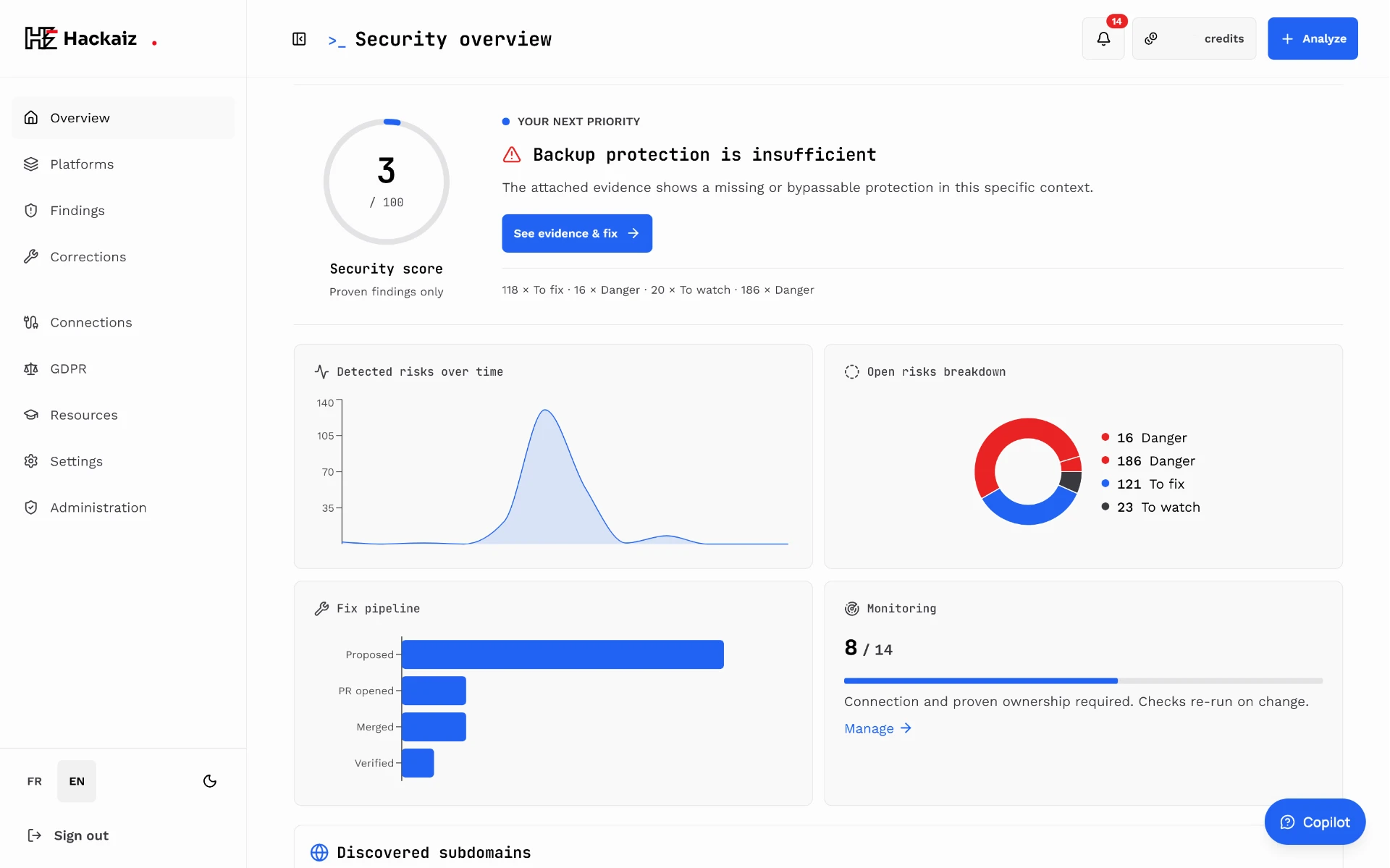Navigate to GDPR section
Screen dimensions: 1390x868
pyautogui.click(x=123, y=368)
